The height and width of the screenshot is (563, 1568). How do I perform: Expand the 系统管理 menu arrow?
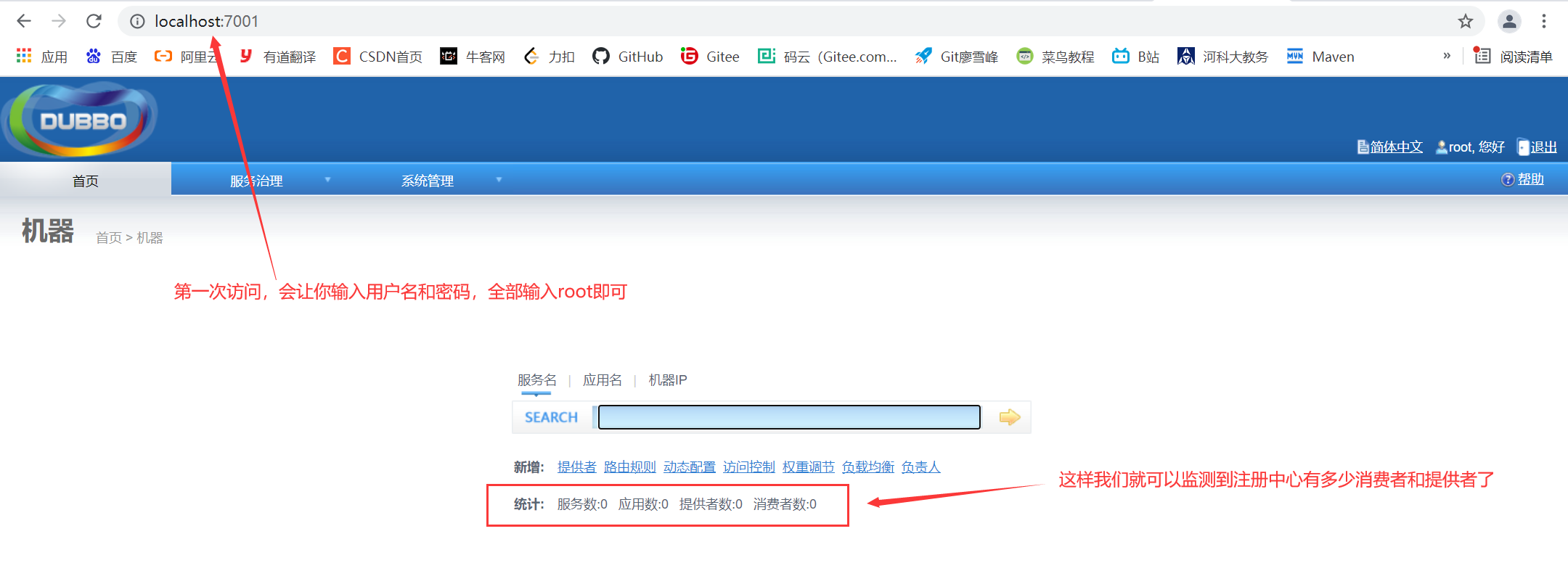(x=499, y=180)
